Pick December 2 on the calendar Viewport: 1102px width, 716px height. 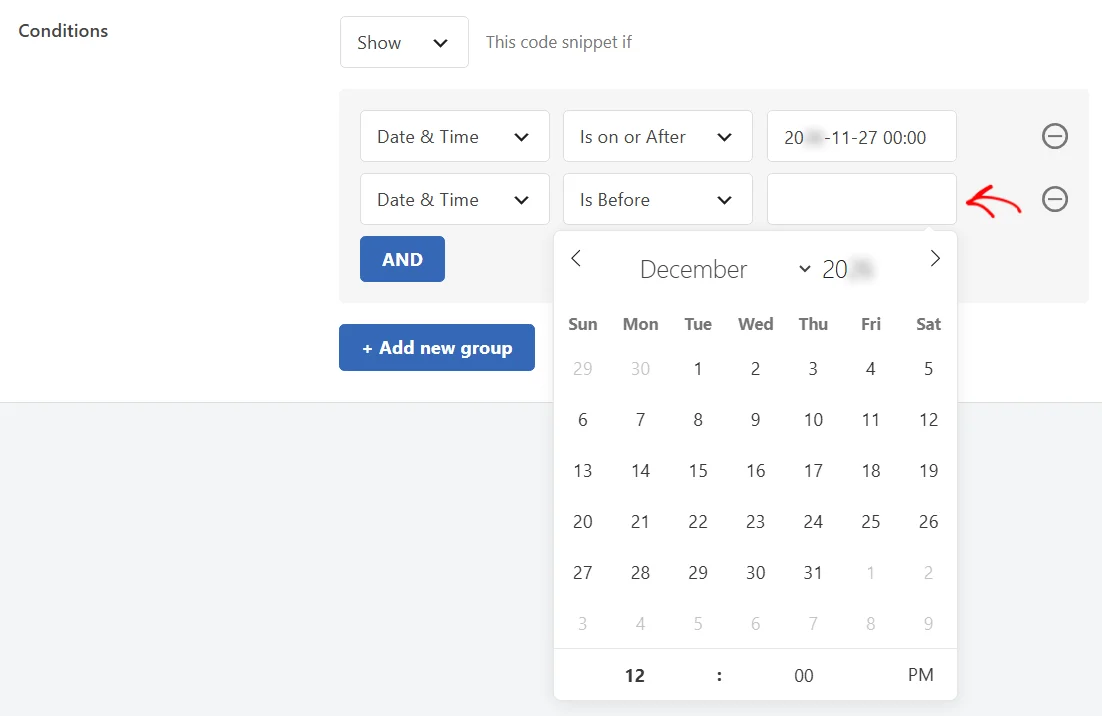[x=756, y=369]
